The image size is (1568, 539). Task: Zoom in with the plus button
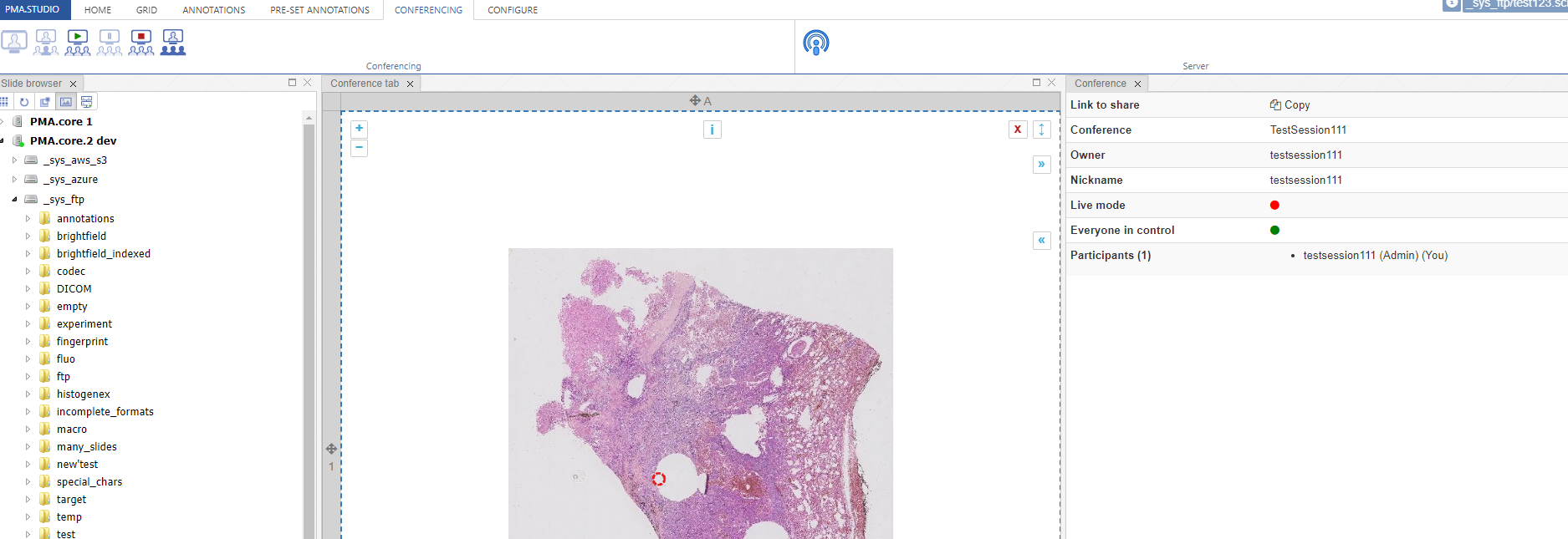click(359, 129)
